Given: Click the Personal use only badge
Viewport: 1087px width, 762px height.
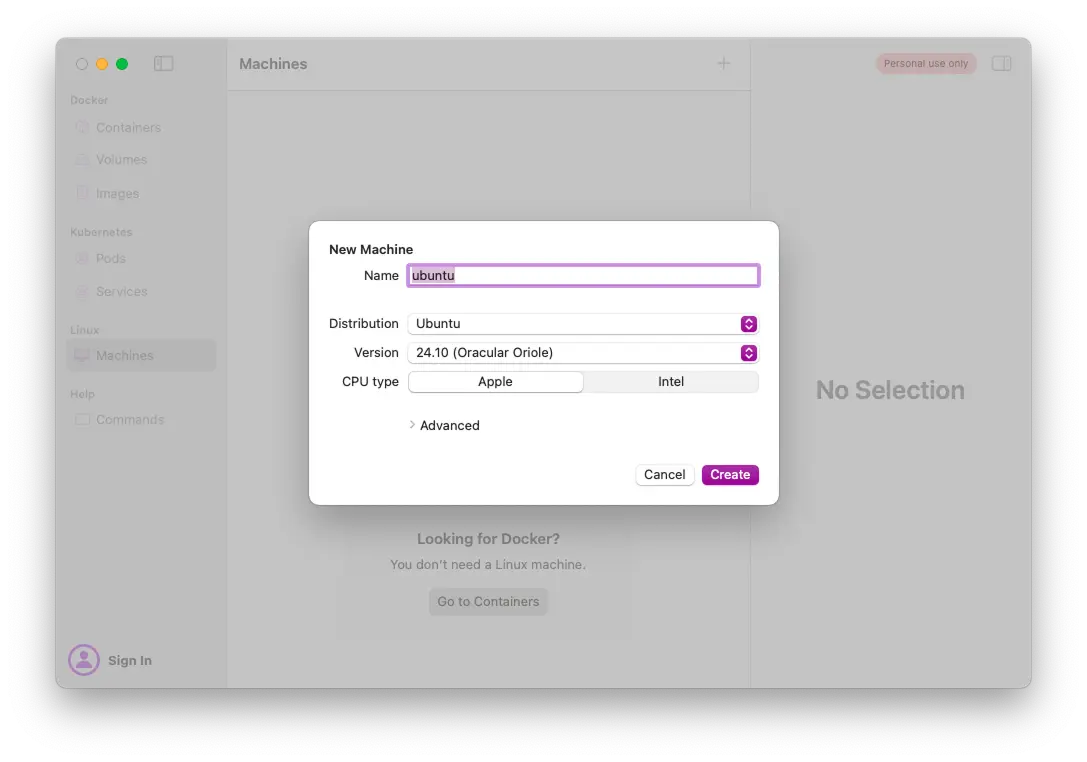Looking at the screenshot, I should 925,63.
